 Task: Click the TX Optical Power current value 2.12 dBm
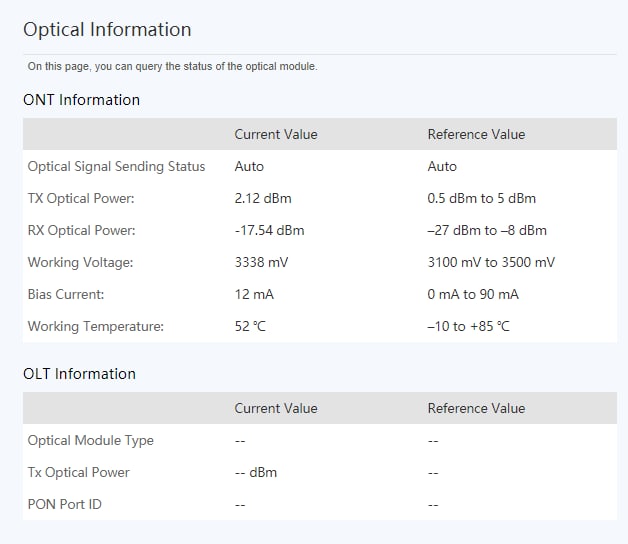(x=263, y=198)
